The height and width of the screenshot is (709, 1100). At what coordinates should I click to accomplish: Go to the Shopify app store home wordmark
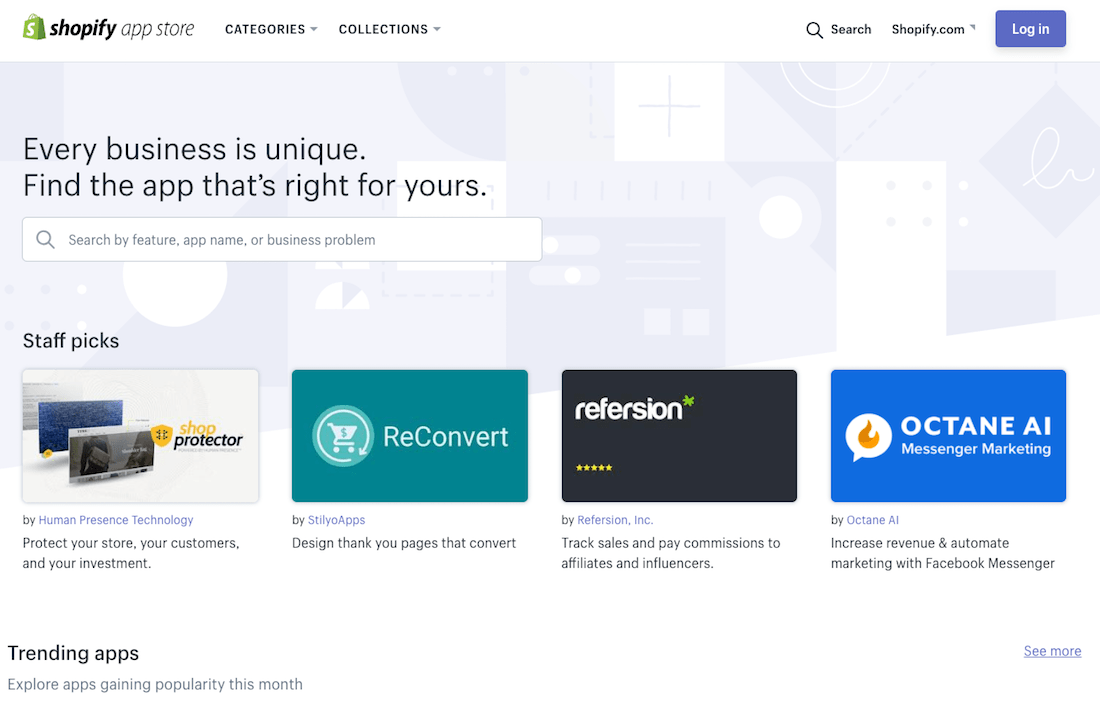(121, 29)
